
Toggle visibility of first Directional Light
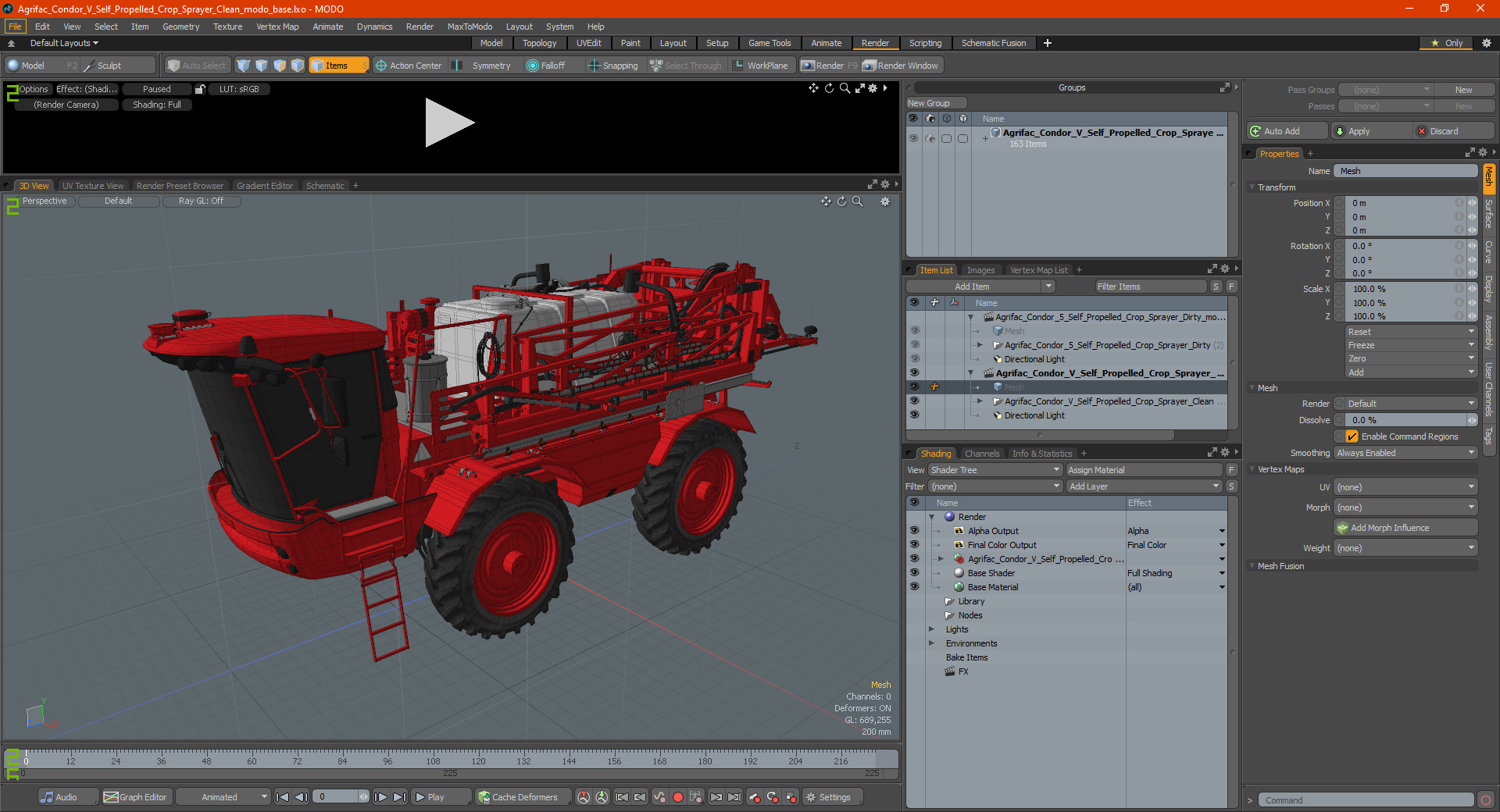click(914, 359)
